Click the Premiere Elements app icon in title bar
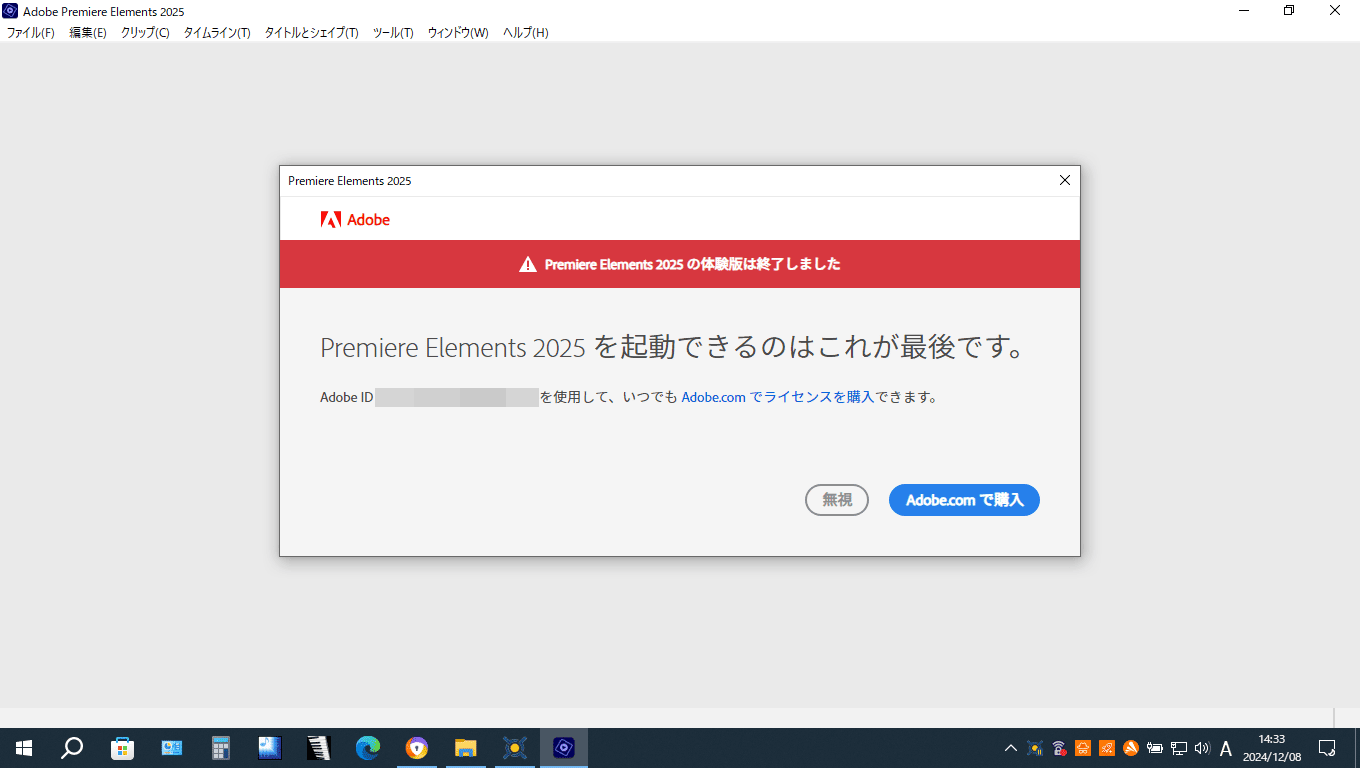 tap(10, 11)
